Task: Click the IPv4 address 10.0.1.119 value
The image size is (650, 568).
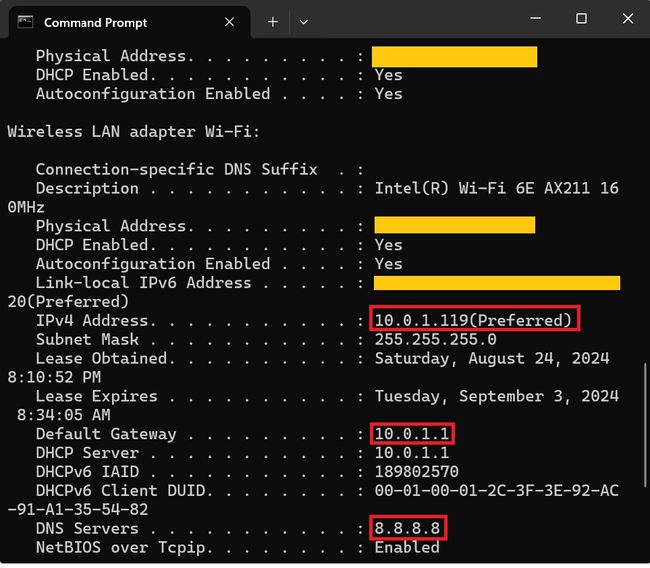Action: click(x=475, y=320)
